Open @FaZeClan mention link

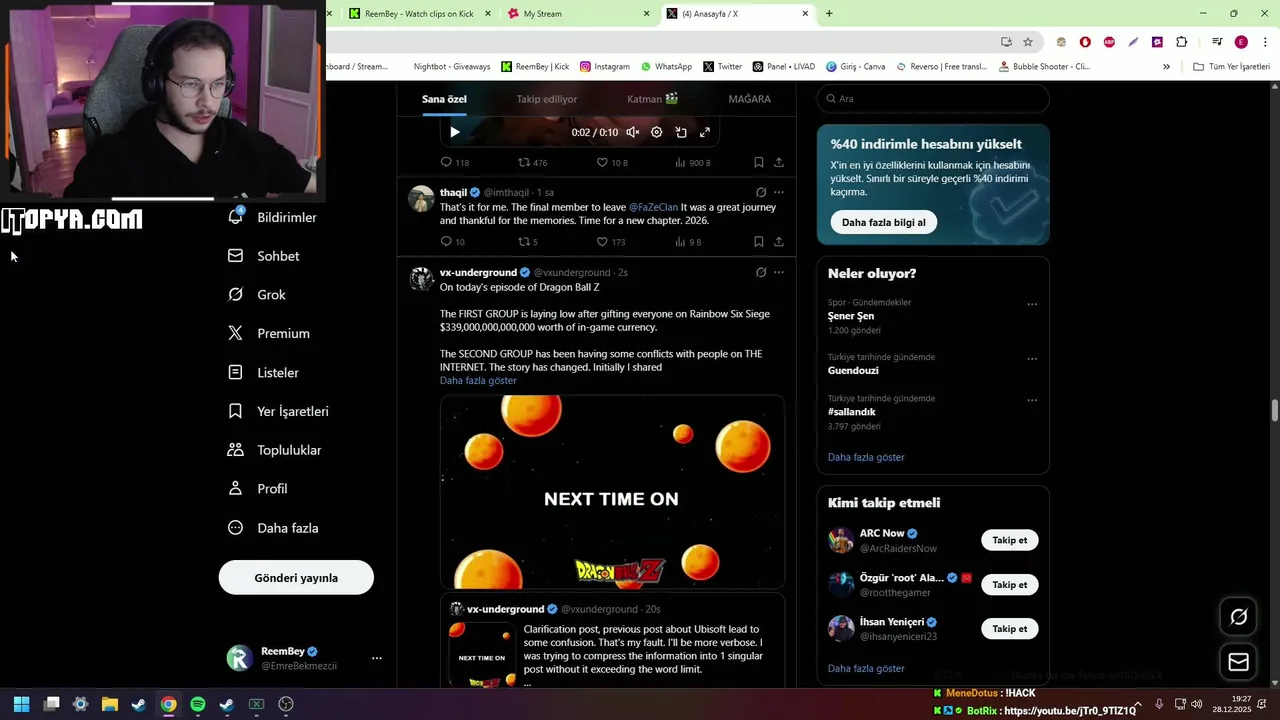click(654, 207)
